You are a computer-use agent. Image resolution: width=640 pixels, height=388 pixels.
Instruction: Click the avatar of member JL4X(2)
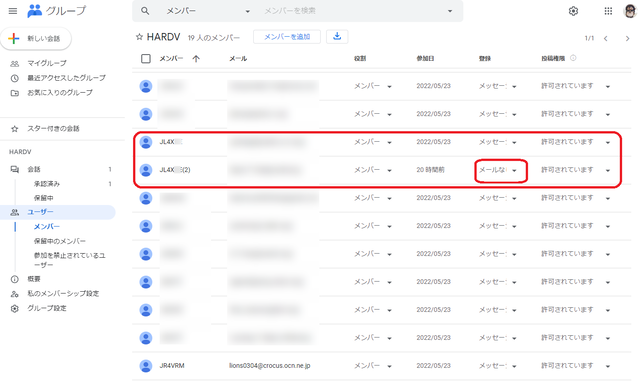tap(146, 170)
